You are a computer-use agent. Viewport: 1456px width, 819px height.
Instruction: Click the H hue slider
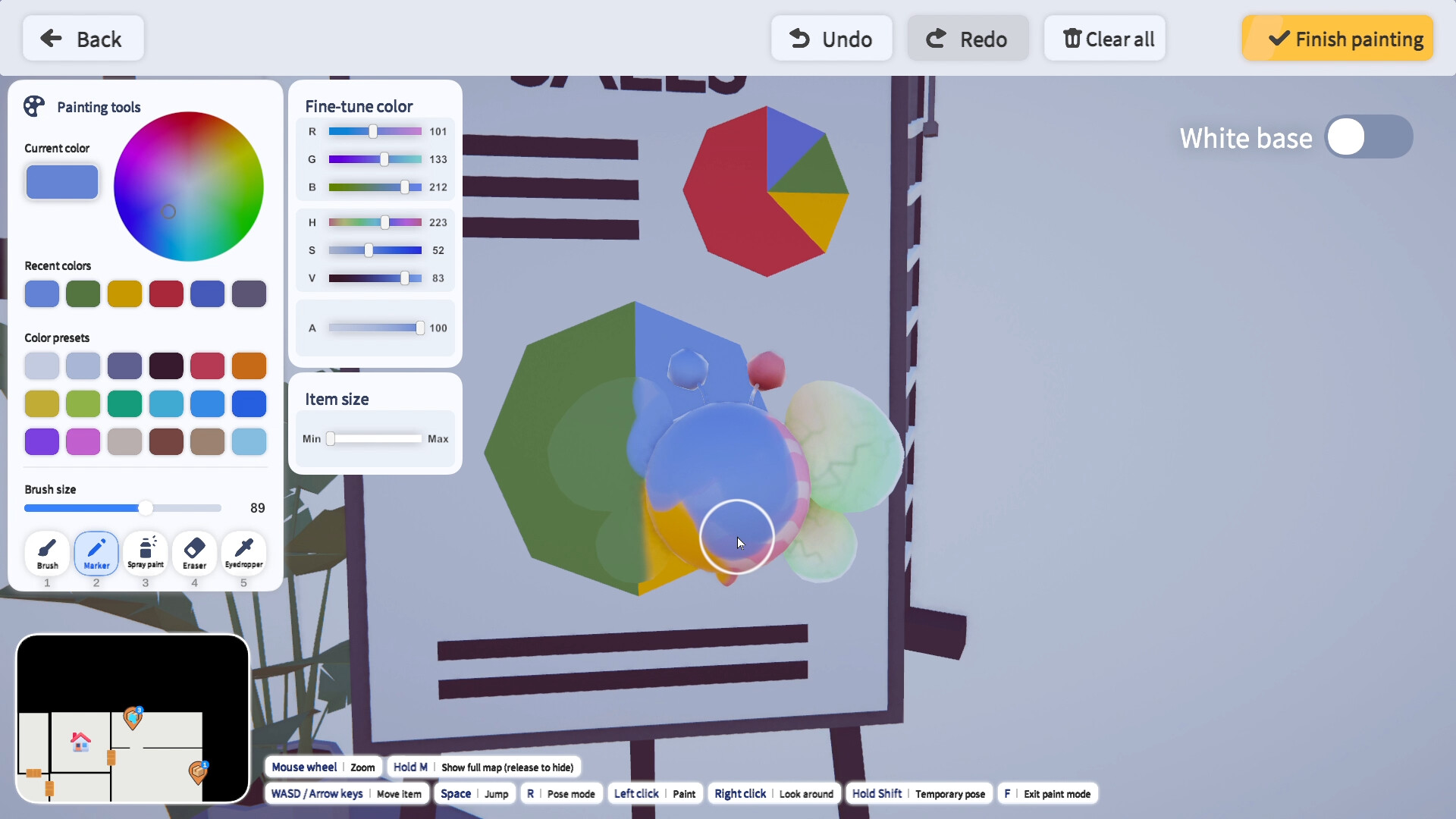click(x=375, y=223)
